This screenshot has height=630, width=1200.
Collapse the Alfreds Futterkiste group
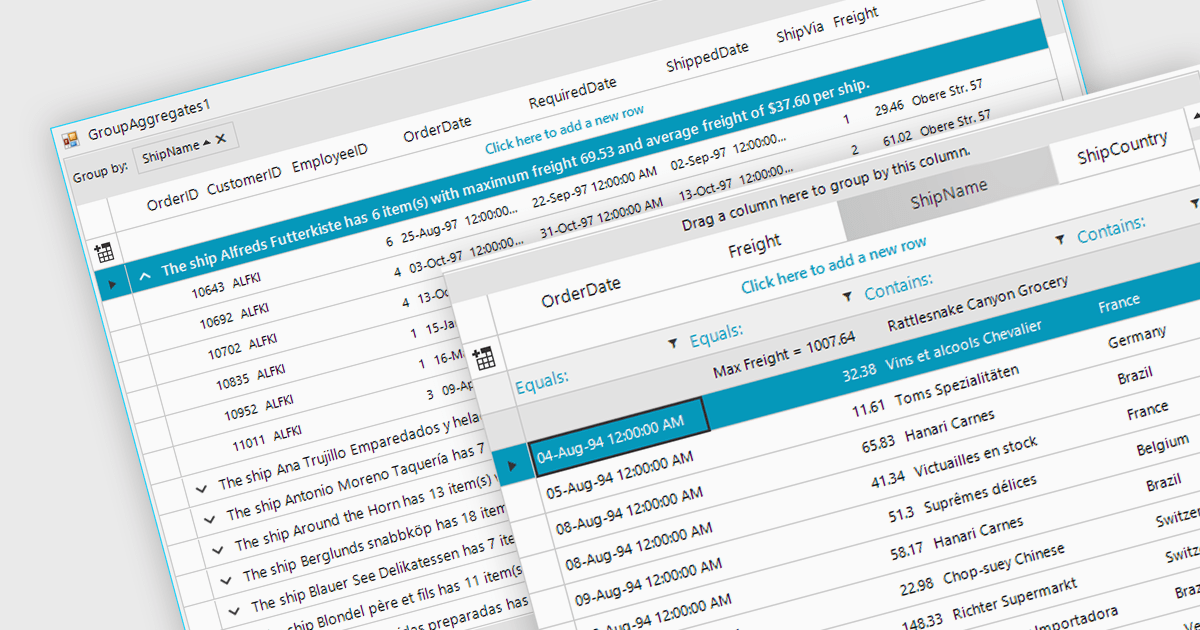click(x=145, y=274)
